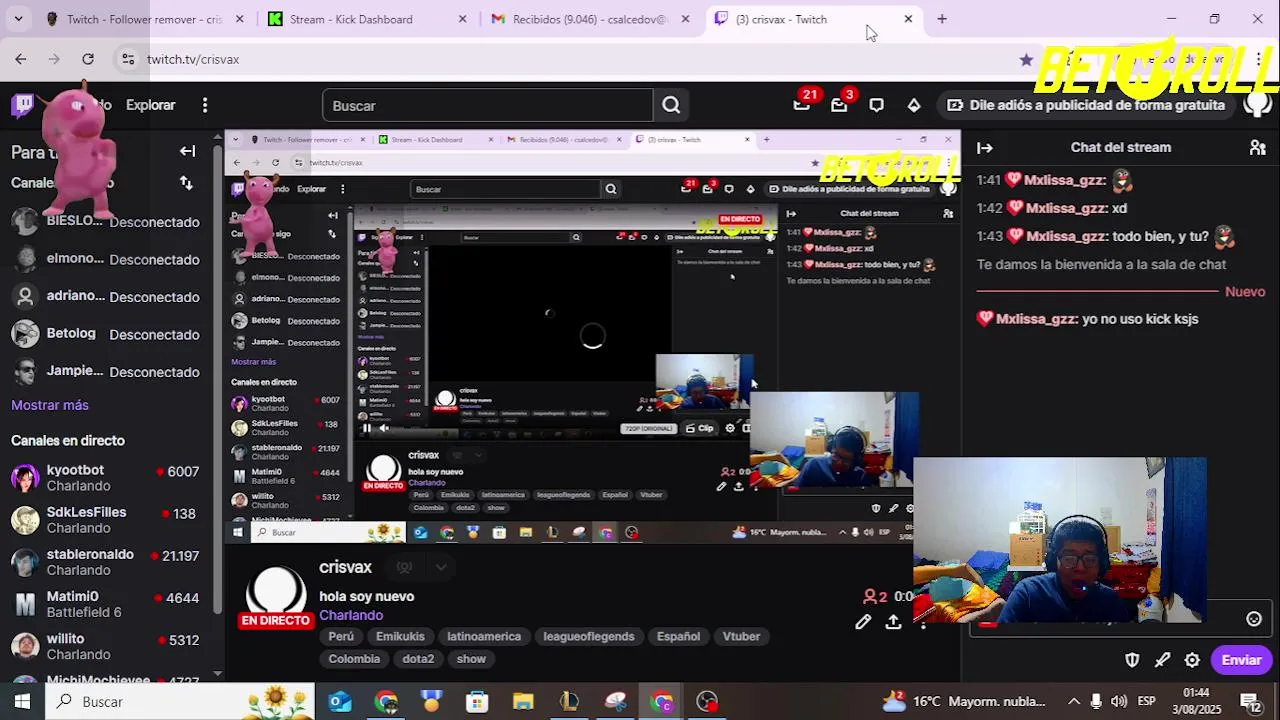The image size is (1280, 720).
Task: Click the bookmark star icon in the address bar
Action: pos(1026,59)
